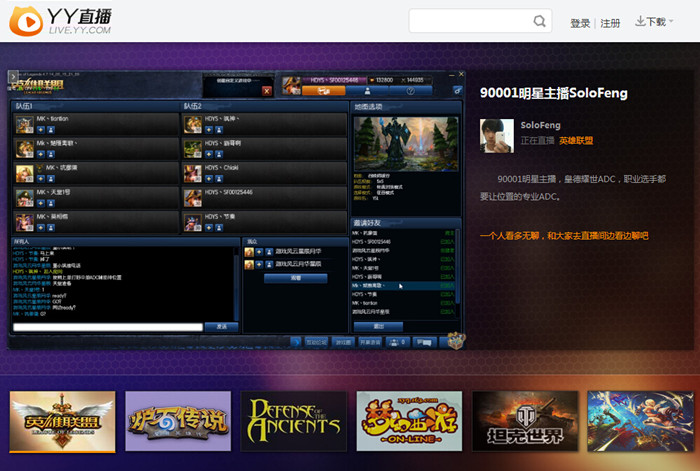700x471 pixels.
Task: Click the profile icon in first team-2 row
Action: pos(219,129)
